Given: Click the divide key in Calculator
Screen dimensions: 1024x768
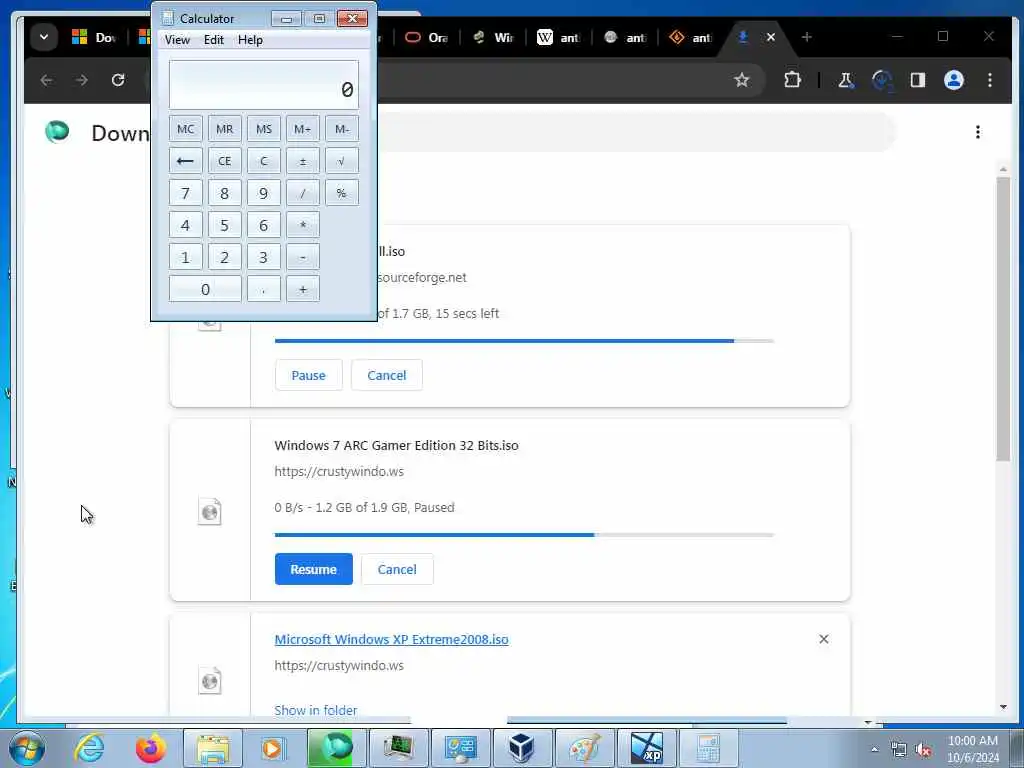Looking at the screenshot, I should [302, 193].
